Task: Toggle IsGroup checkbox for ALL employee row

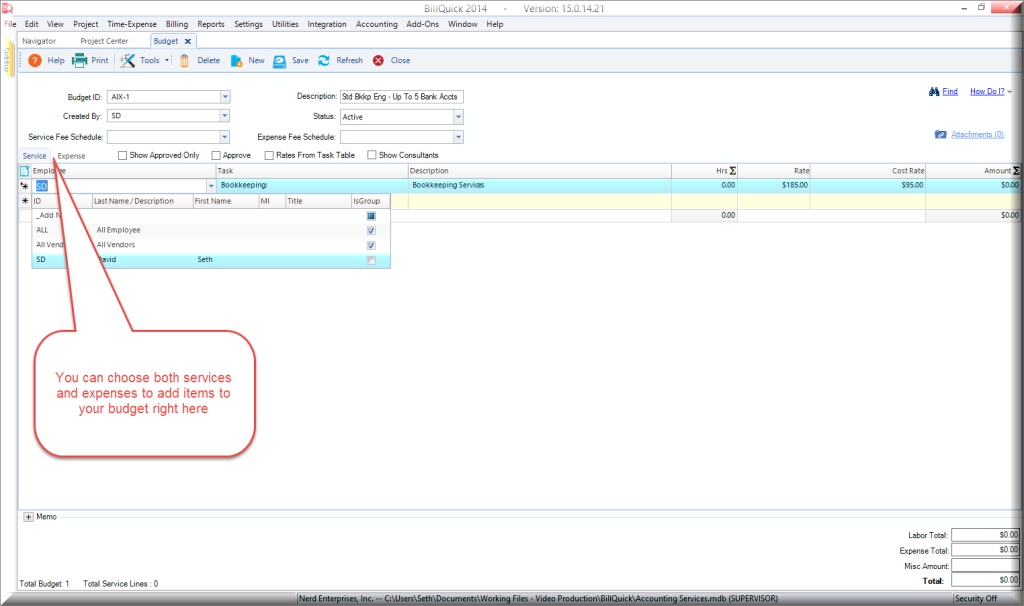Action: click(x=371, y=231)
